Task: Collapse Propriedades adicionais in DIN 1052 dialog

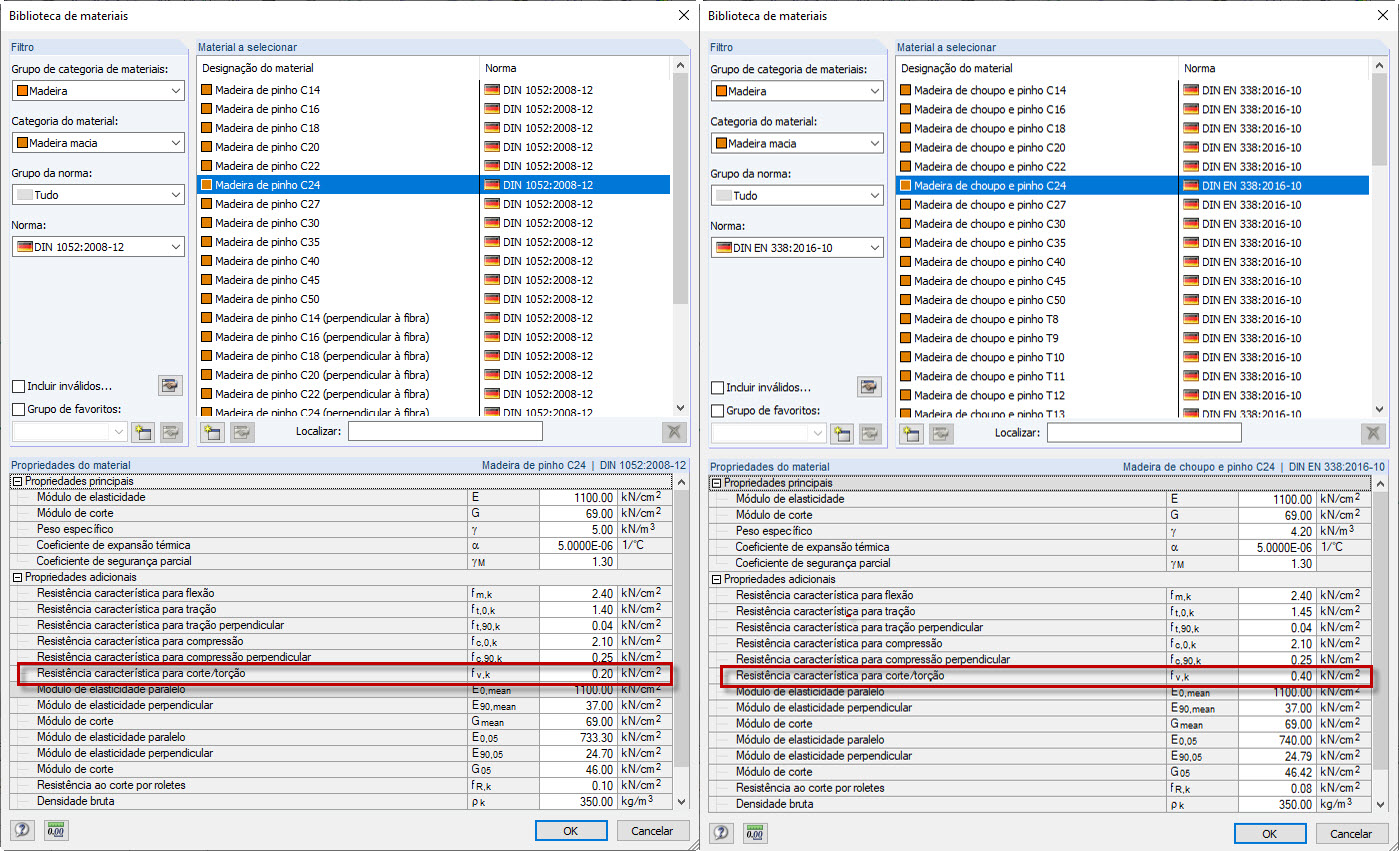Action: [17, 577]
